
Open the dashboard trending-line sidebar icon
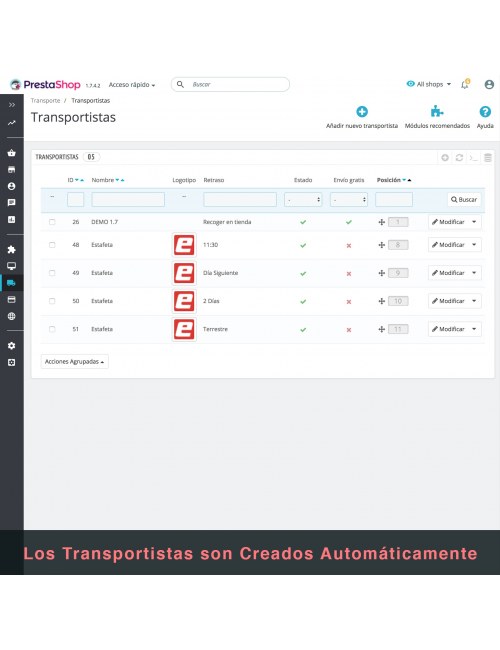pyautogui.click(x=12, y=123)
